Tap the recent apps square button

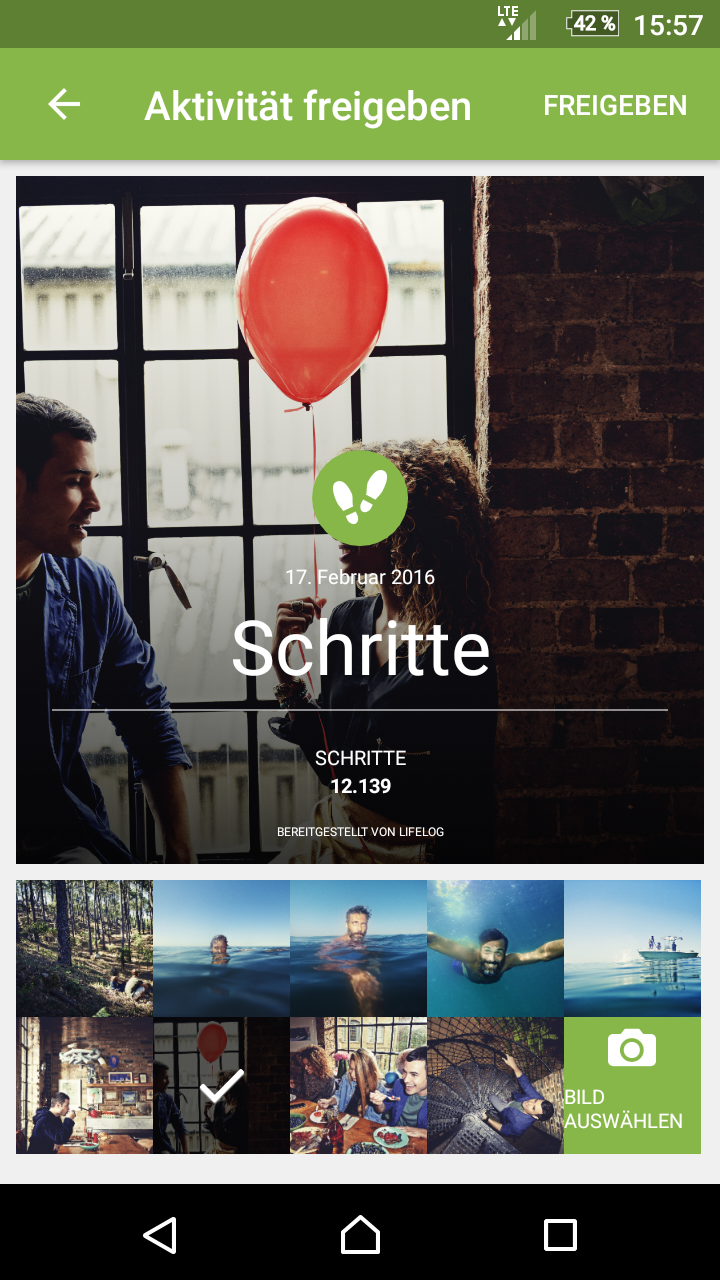coord(560,1235)
